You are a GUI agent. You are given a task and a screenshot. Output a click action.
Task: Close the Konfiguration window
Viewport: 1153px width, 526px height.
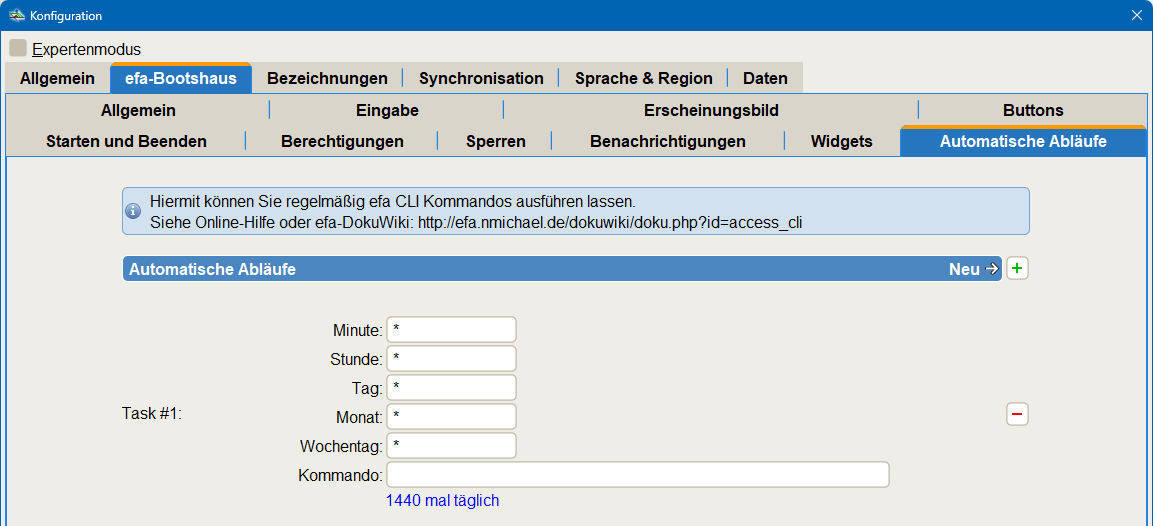coord(1136,15)
